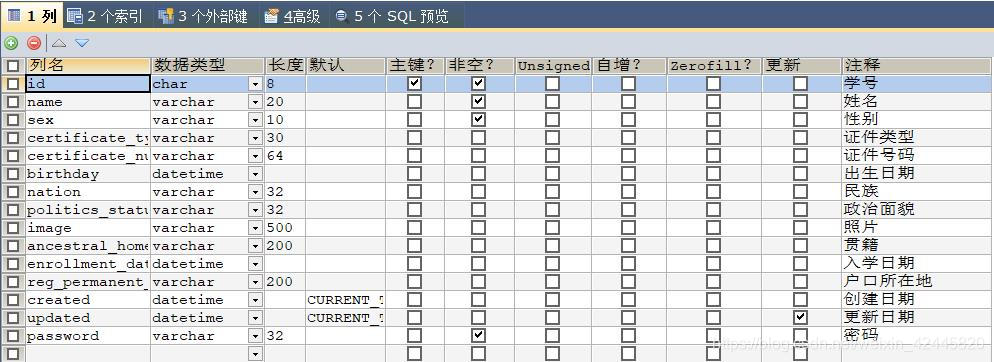The height and width of the screenshot is (362, 994).
Task: Click the 数据类型 column header
Action: point(207,65)
